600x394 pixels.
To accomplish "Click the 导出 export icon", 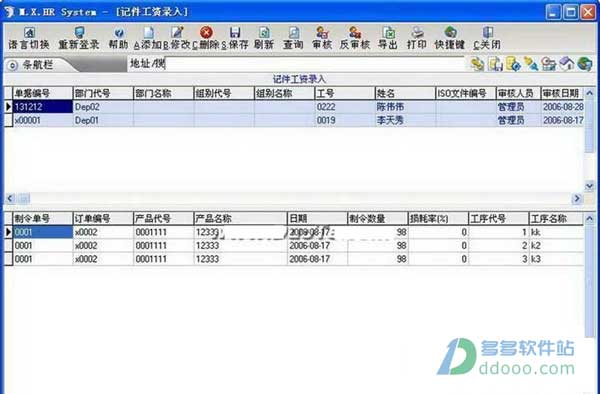I will pos(388,33).
